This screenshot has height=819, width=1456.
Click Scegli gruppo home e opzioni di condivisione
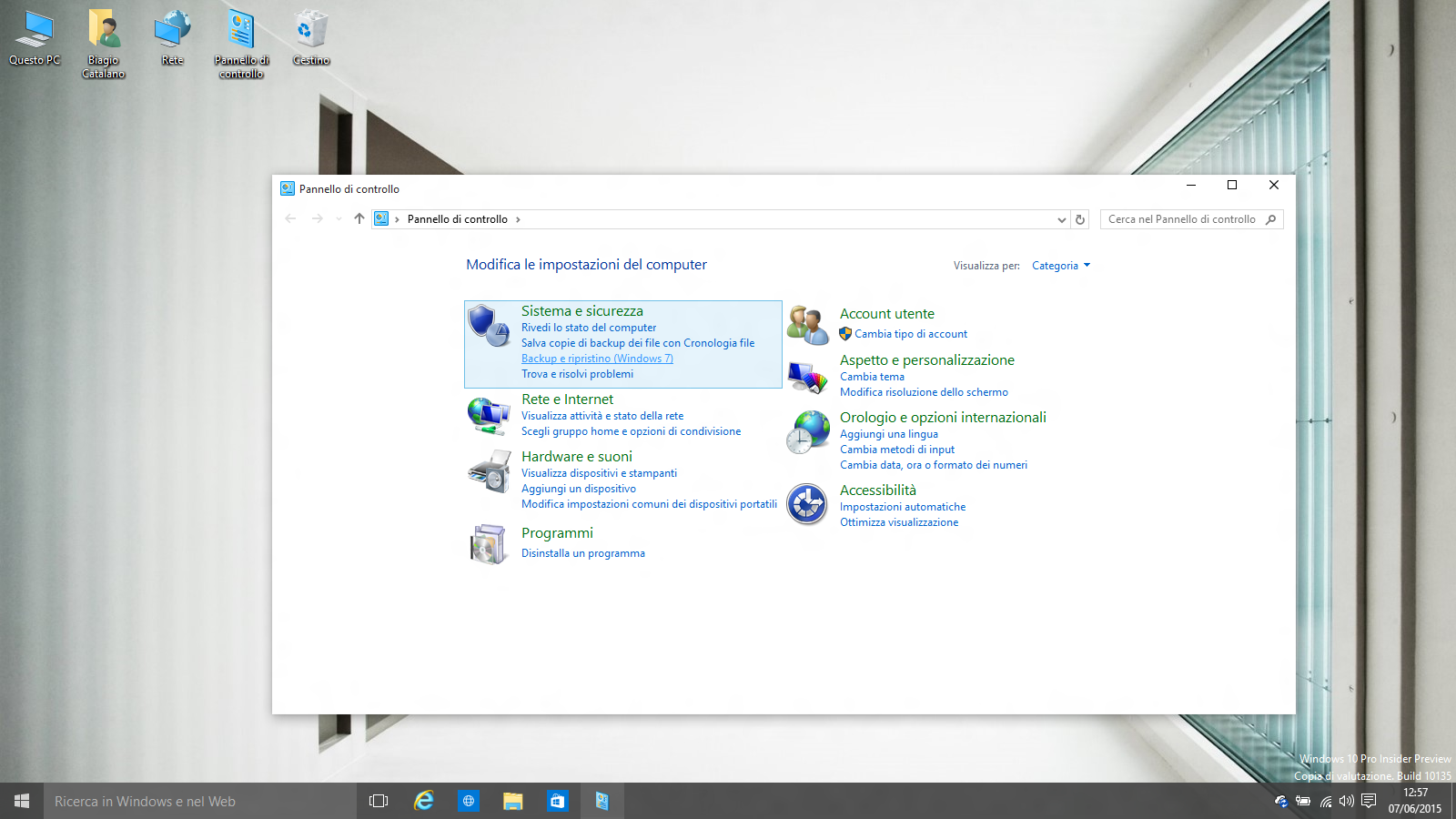(x=631, y=431)
